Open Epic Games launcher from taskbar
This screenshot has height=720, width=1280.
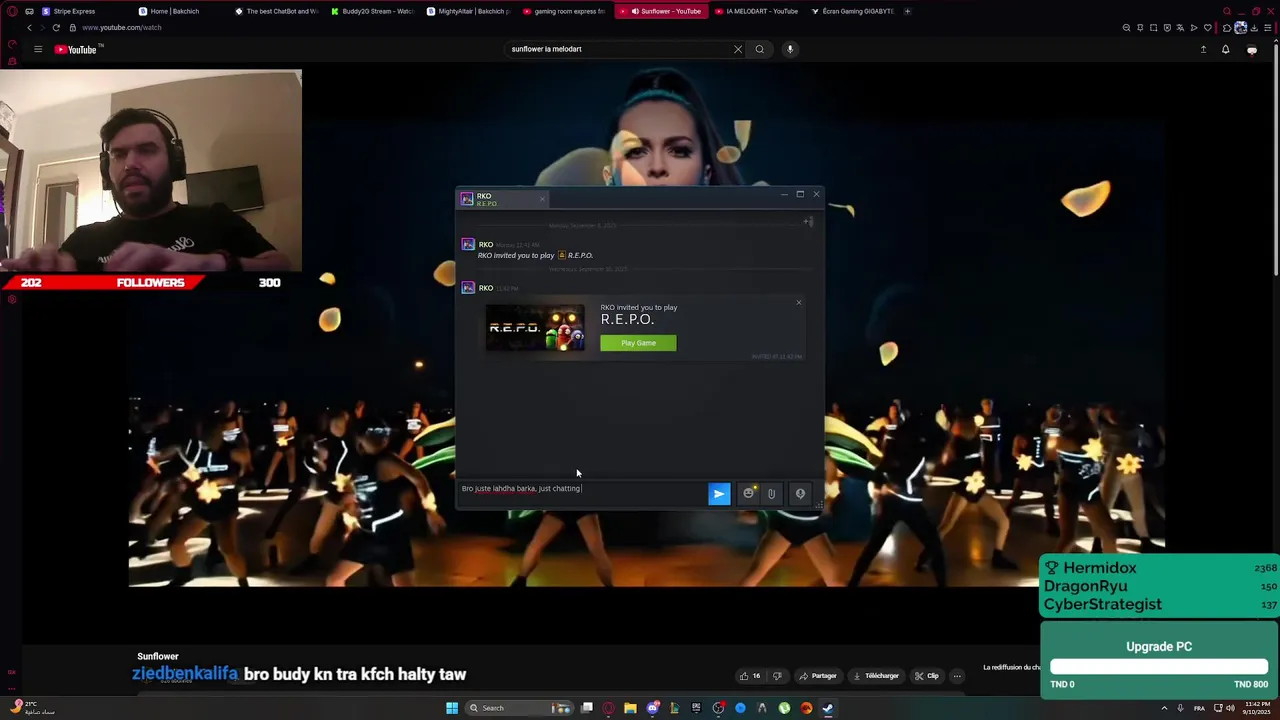point(696,708)
